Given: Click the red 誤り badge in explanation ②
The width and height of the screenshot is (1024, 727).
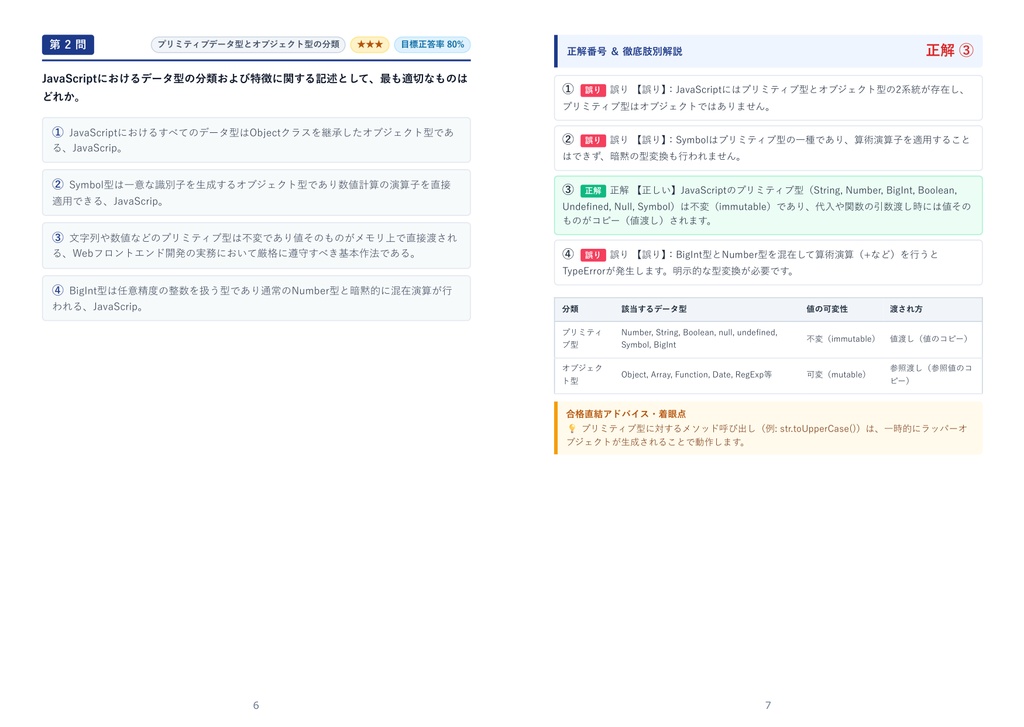Looking at the screenshot, I should tap(593, 140).
